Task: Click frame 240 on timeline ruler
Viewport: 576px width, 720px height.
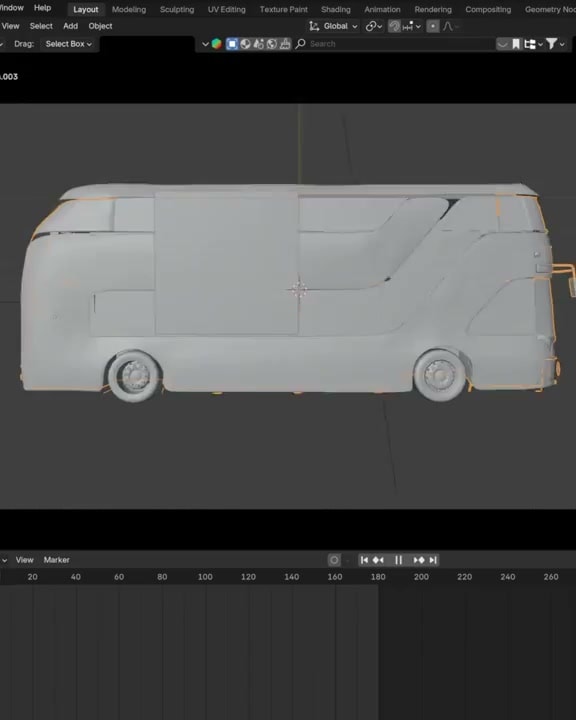Action: coord(508,577)
